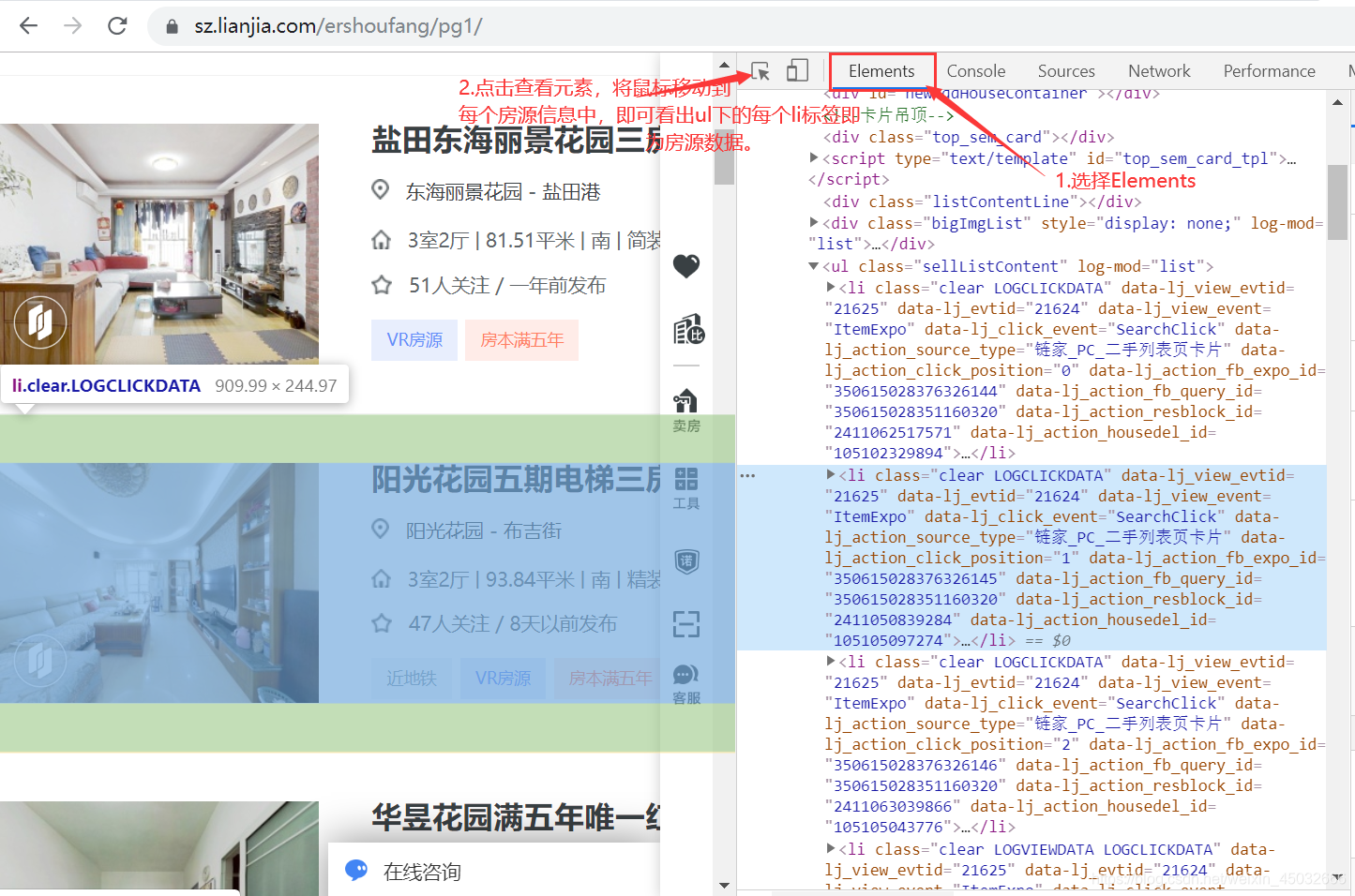This screenshot has width=1355, height=896.
Task: Open the 阳光花园 listing photo
Action: point(159,583)
